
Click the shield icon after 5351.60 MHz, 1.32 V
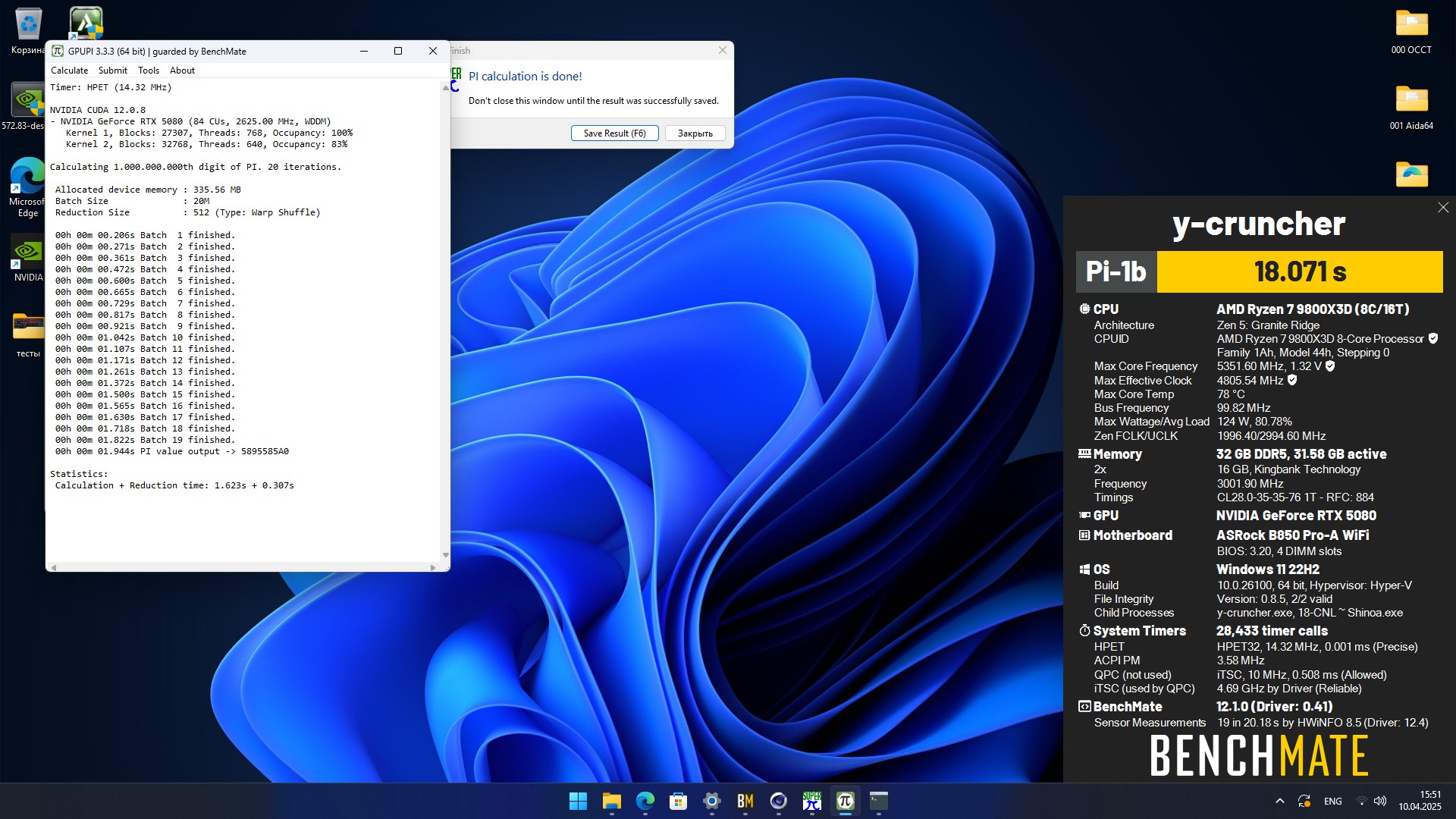click(x=1330, y=366)
